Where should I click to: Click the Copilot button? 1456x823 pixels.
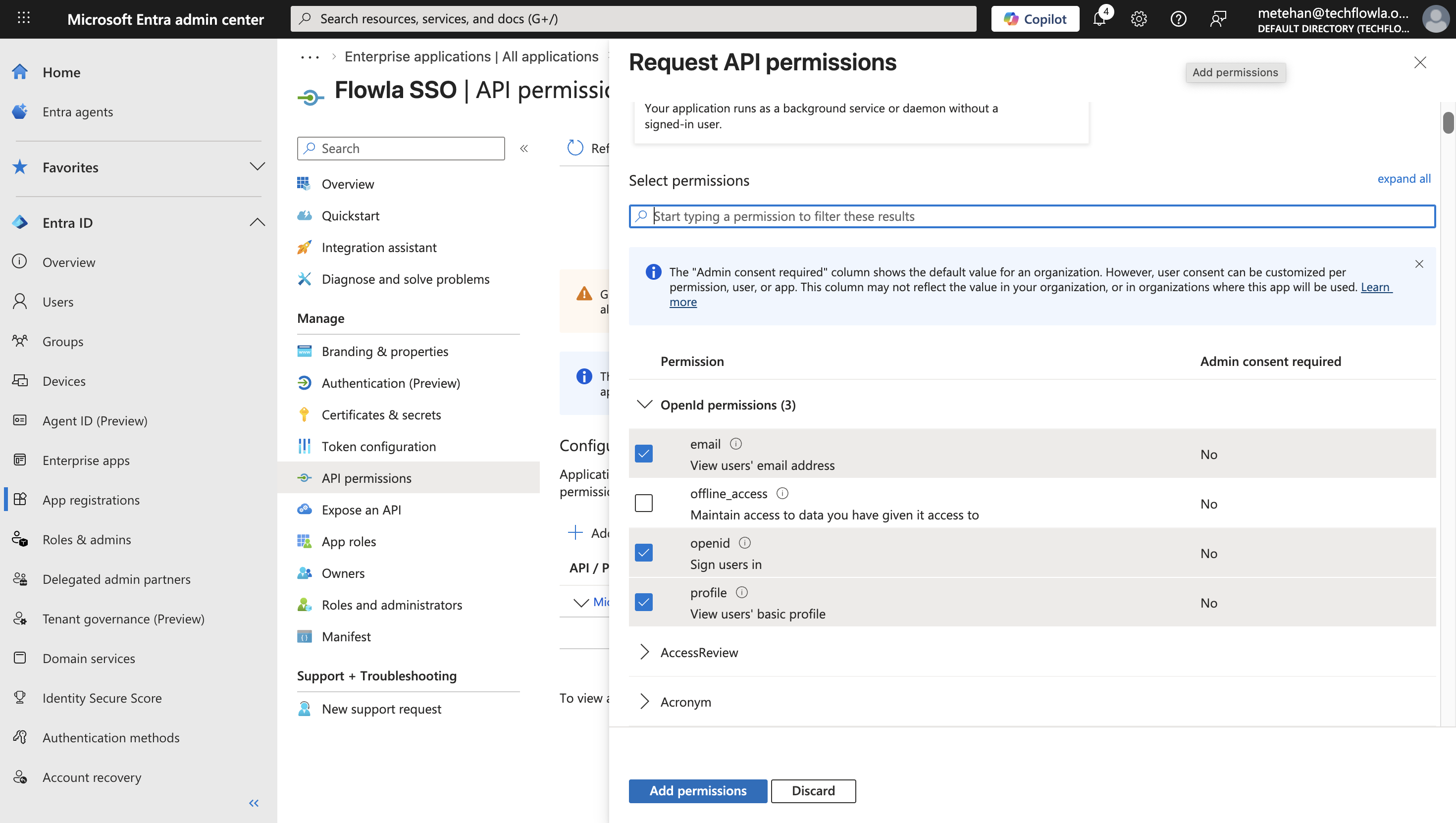pos(1035,19)
